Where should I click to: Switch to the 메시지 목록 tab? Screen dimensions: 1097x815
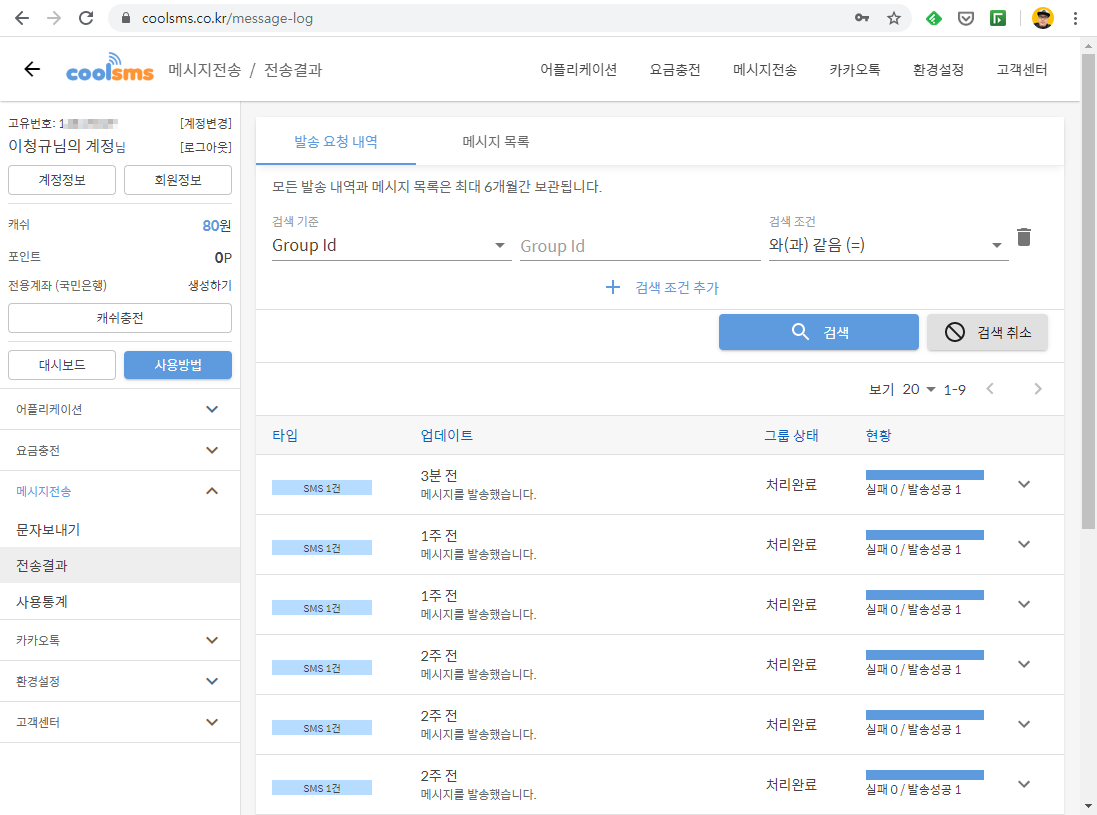pyautogui.click(x=496, y=142)
